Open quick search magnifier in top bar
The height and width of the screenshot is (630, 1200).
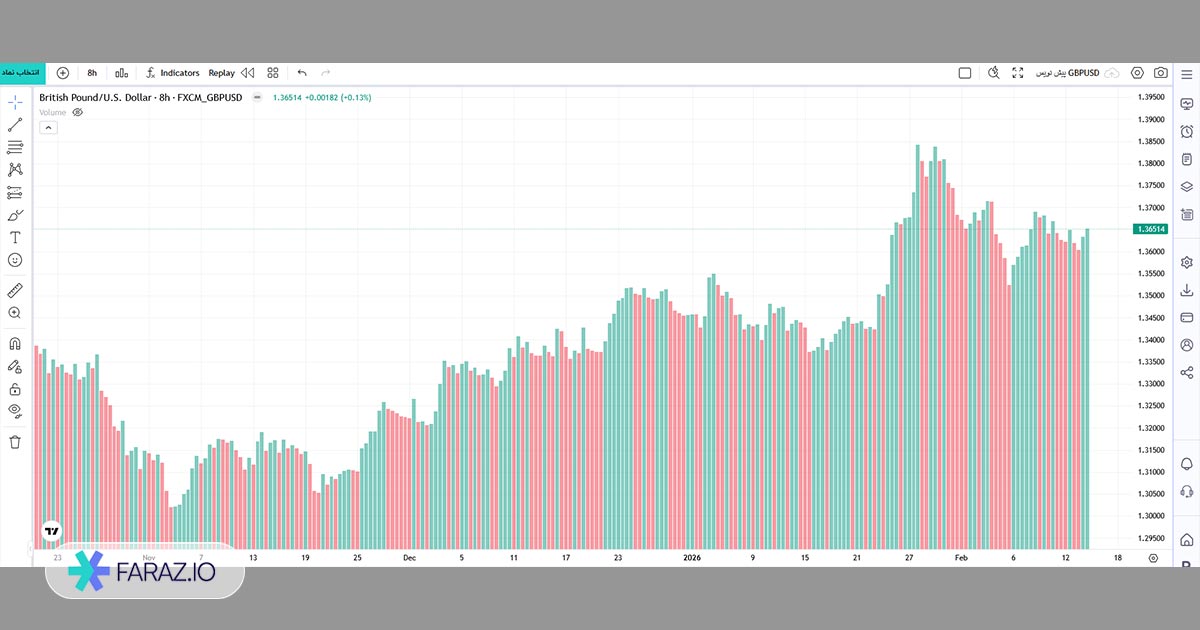(993, 73)
